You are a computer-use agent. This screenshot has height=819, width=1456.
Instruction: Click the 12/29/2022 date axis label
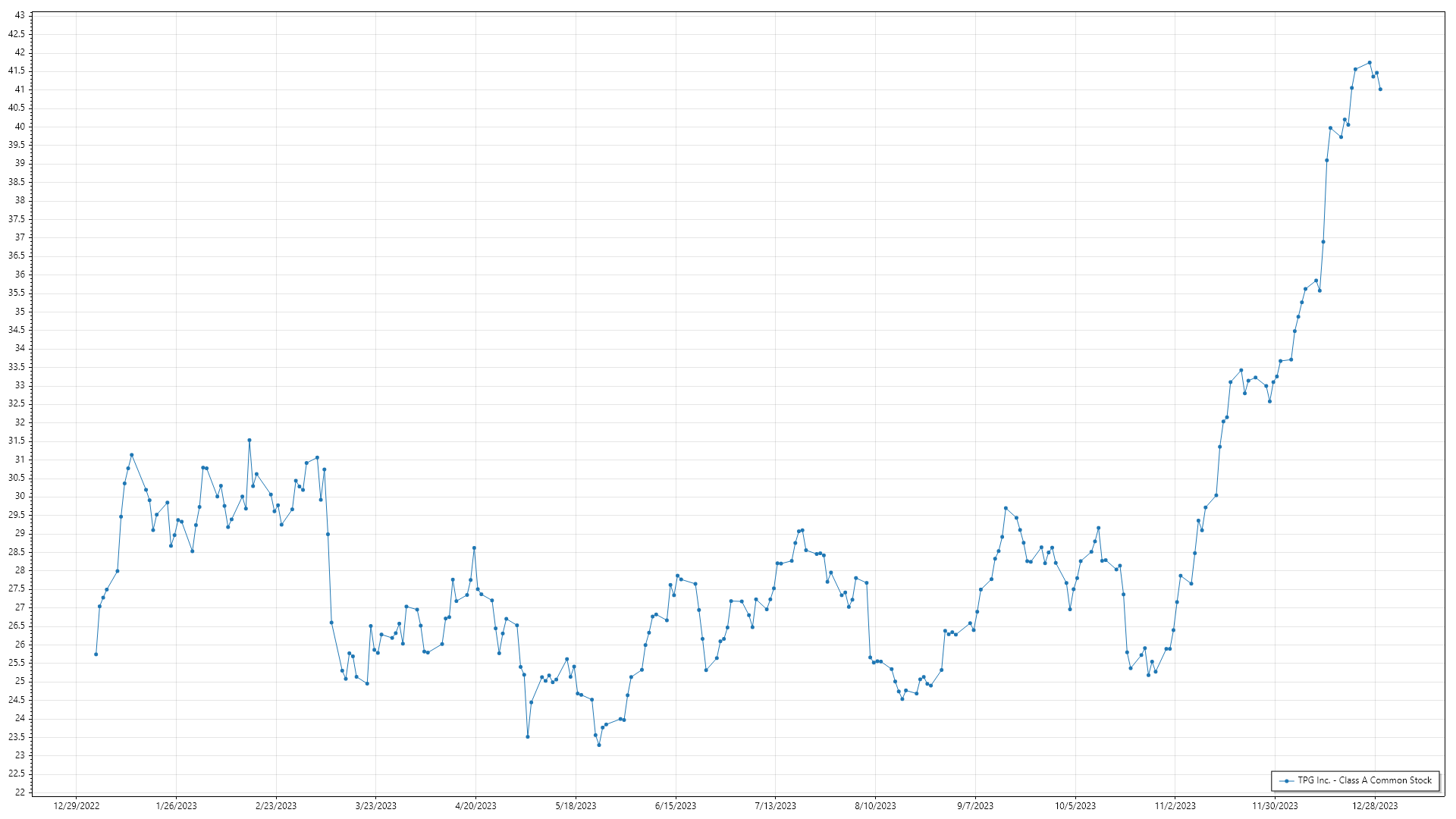(x=77, y=805)
